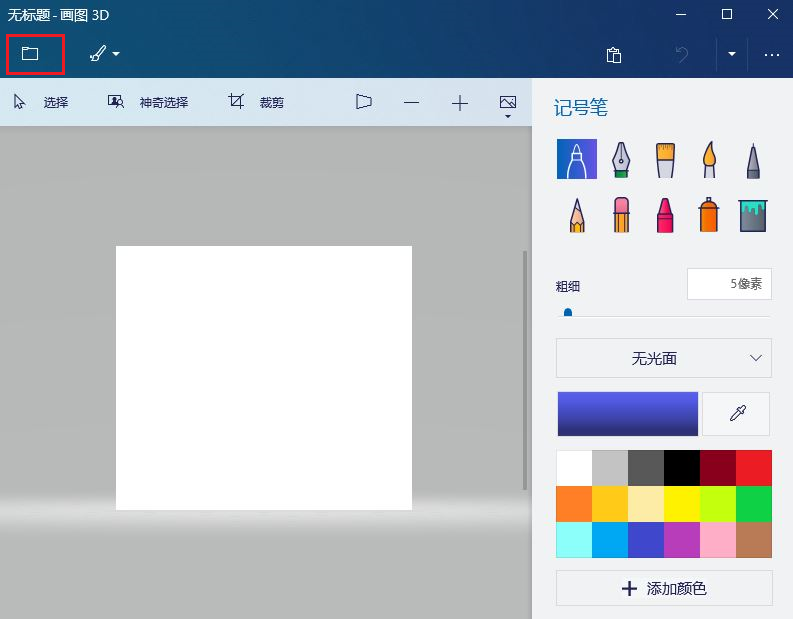Choose the green color swatch
The image size is (793, 619).
[754, 504]
